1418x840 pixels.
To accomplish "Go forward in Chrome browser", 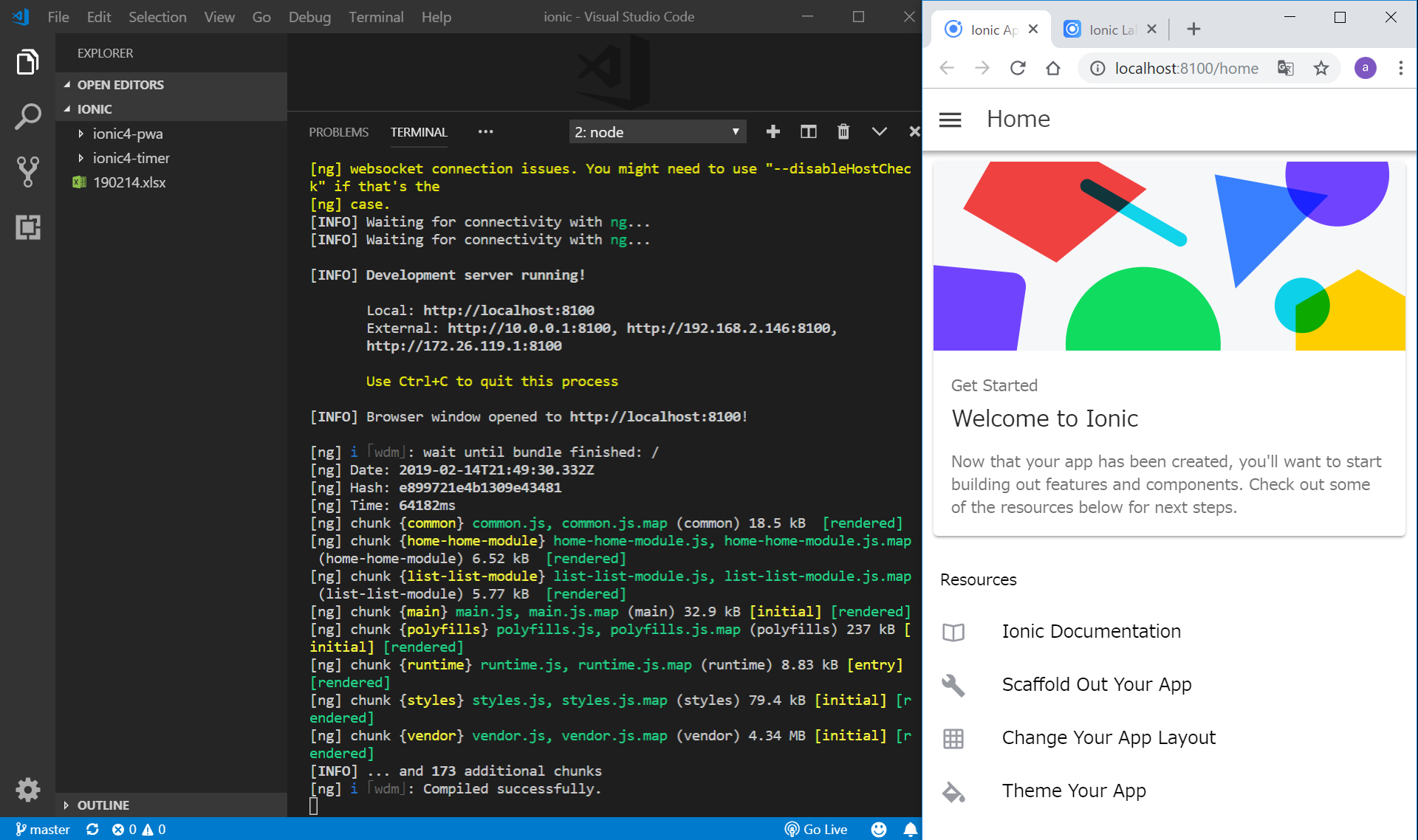I will [x=982, y=68].
